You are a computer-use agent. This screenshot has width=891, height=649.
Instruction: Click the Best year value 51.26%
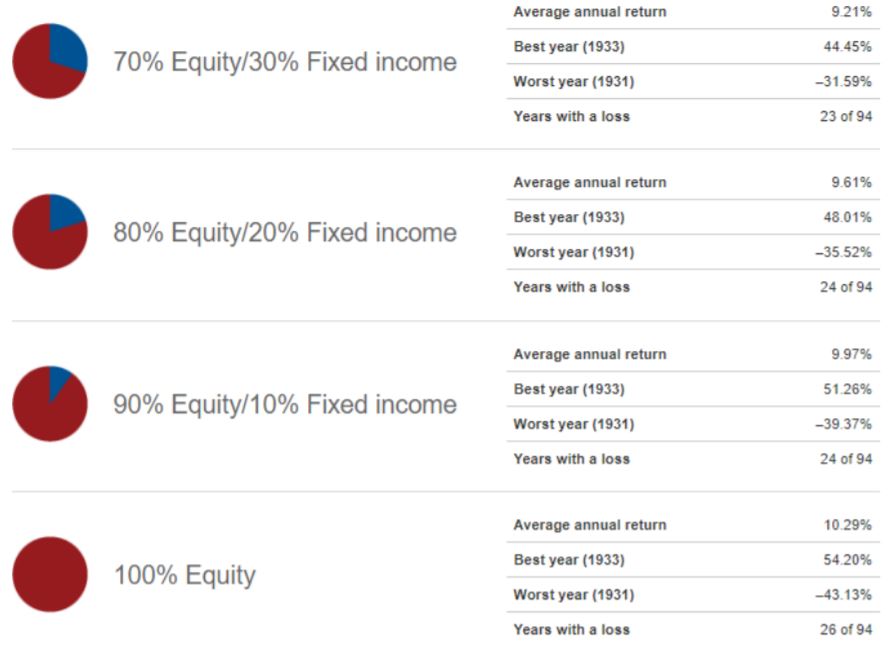847,389
